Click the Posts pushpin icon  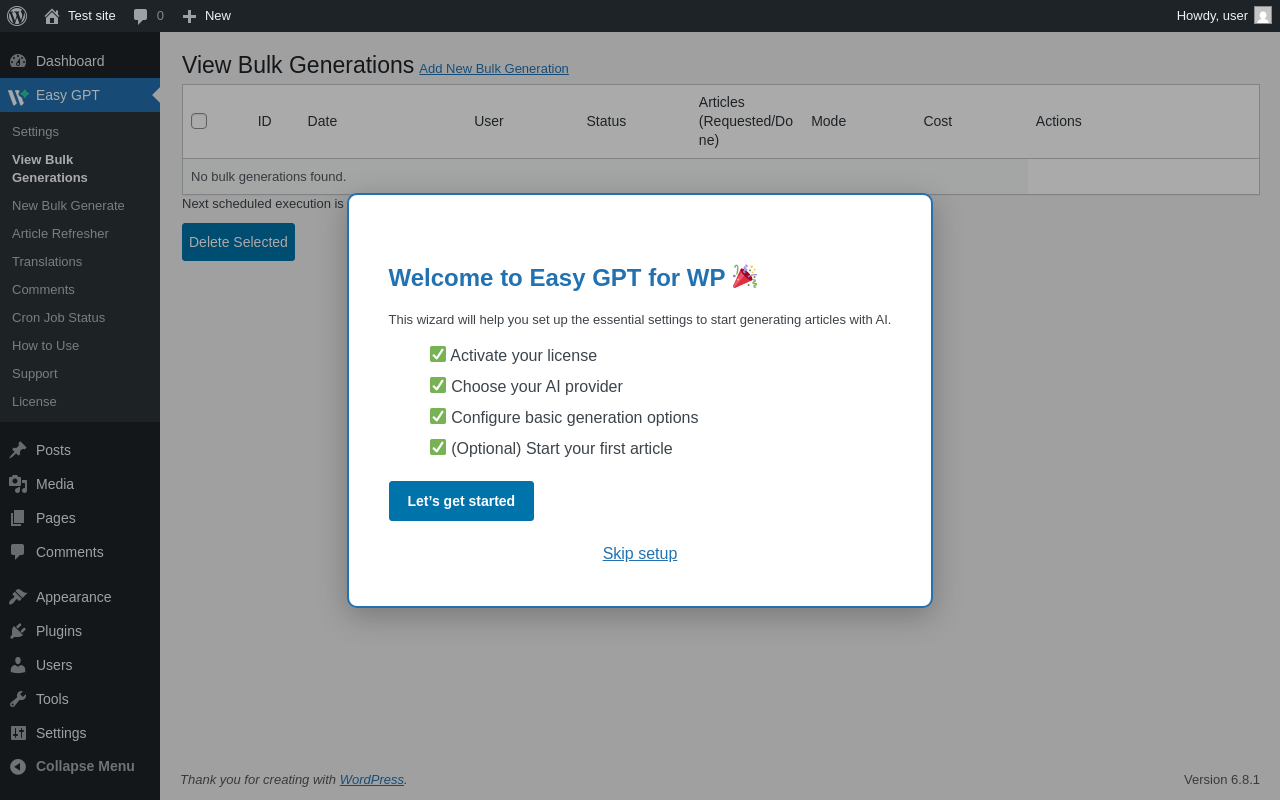(x=18, y=450)
